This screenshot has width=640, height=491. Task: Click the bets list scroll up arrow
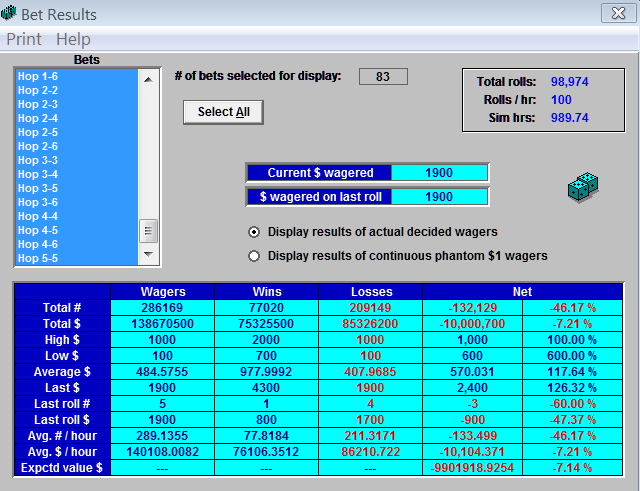[148, 80]
